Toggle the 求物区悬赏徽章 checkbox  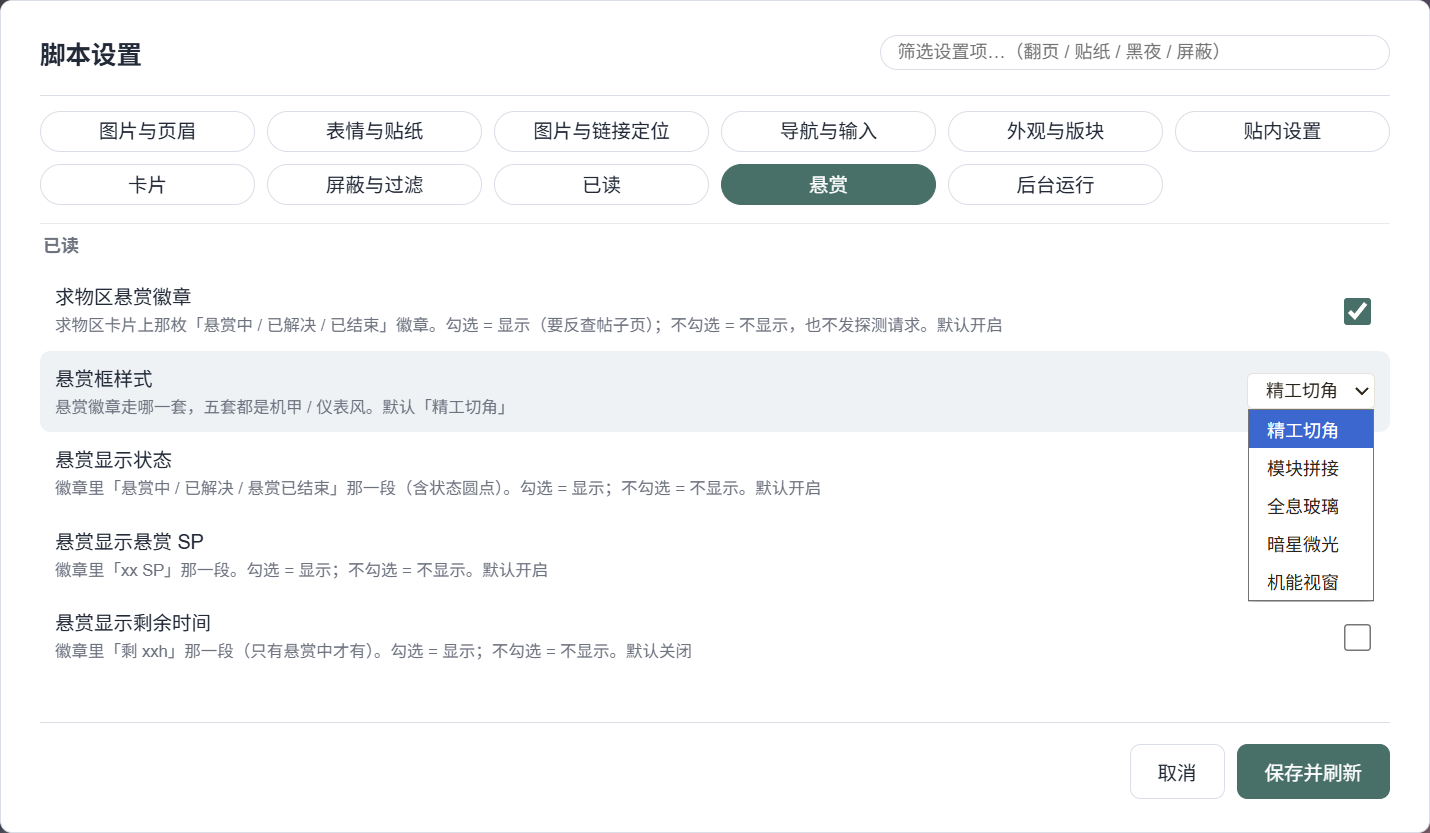(1357, 312)
